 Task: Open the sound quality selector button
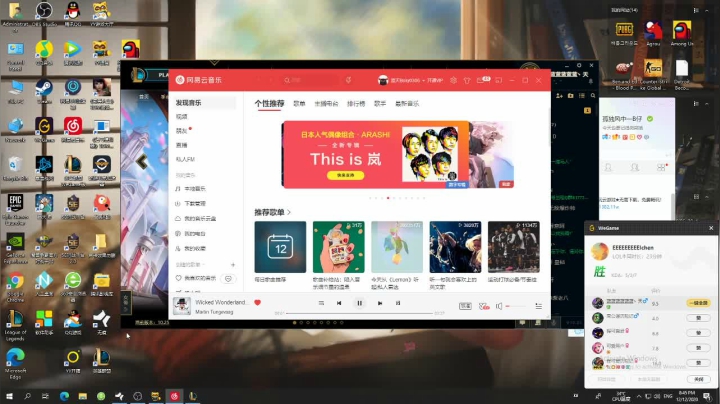465,306
